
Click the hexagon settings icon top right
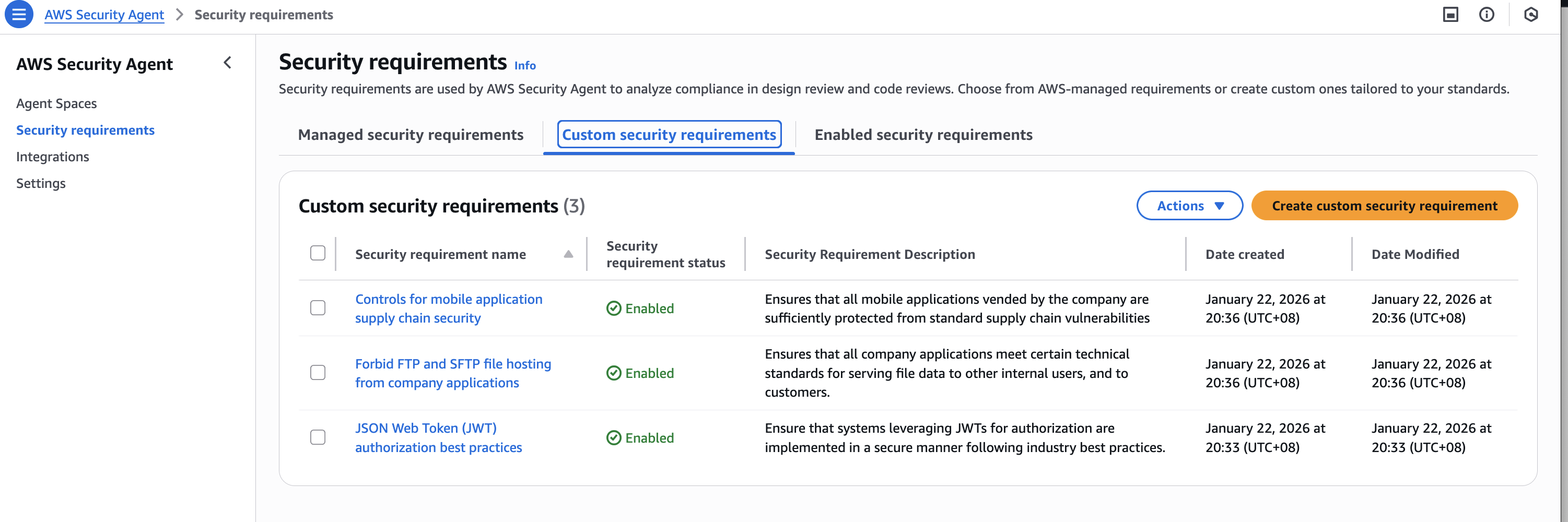pyautogui.click(x=1531, y=15)
